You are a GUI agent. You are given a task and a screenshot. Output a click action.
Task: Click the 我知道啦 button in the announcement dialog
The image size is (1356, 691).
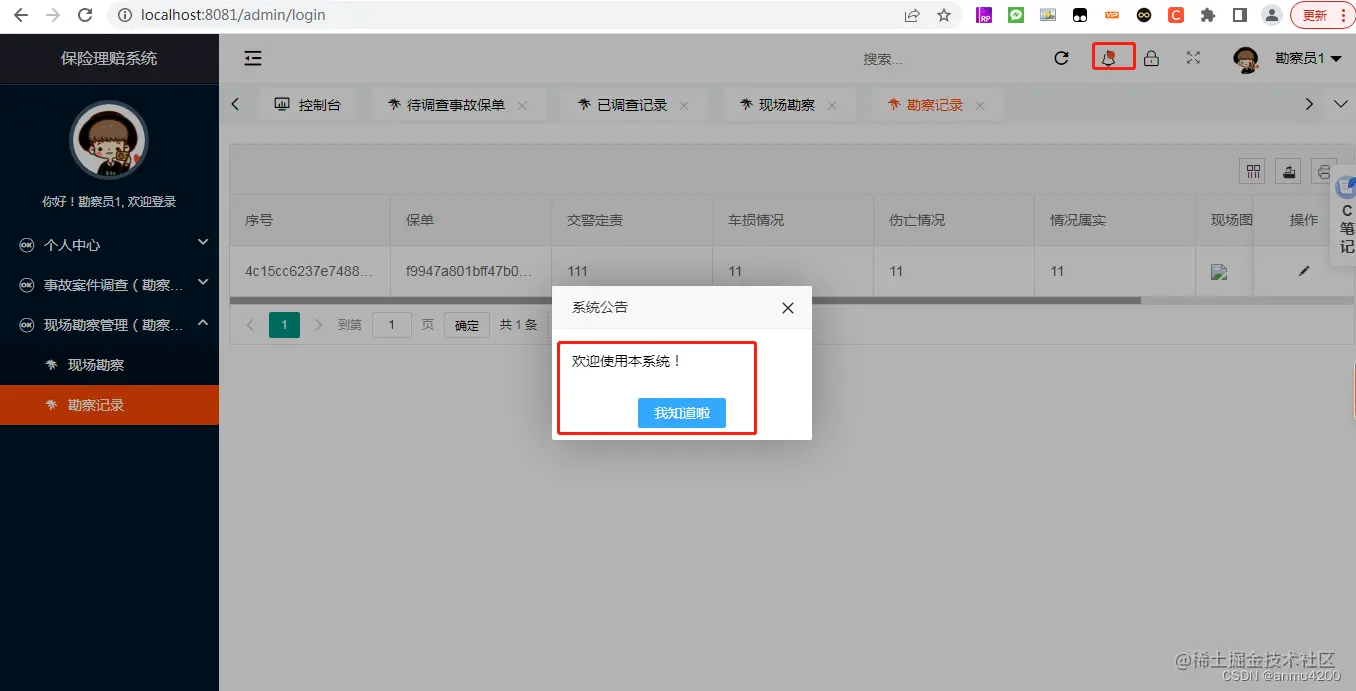click(x=682, y=413)
